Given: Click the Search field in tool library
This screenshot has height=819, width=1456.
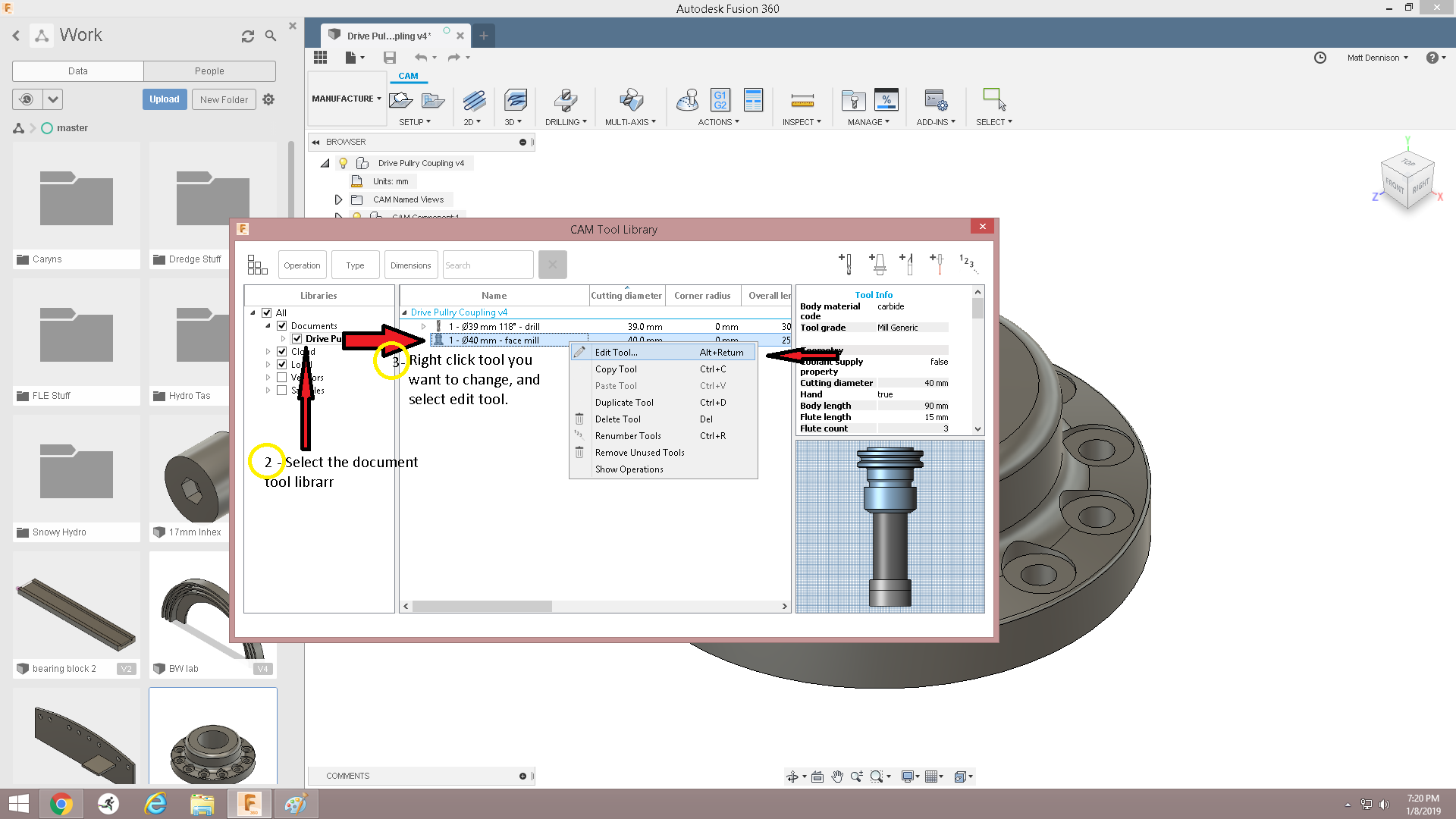Looking at the screenshot, I should (488, 265).
